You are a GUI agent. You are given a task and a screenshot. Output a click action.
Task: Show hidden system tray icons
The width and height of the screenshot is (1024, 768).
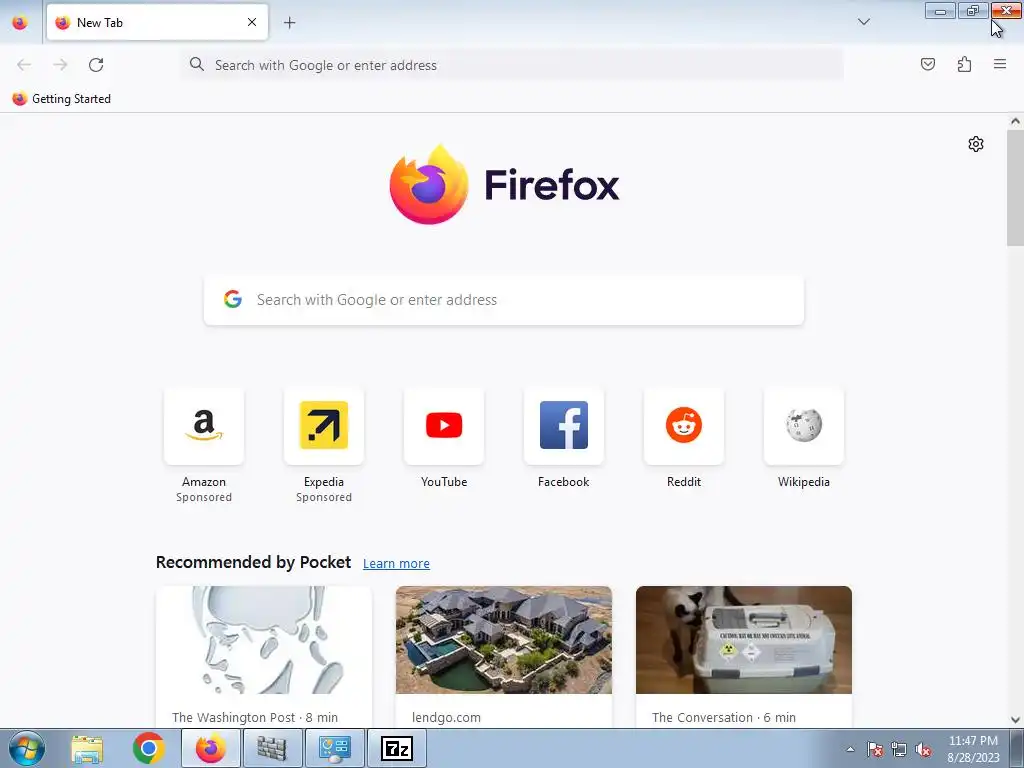coord(850,749)
